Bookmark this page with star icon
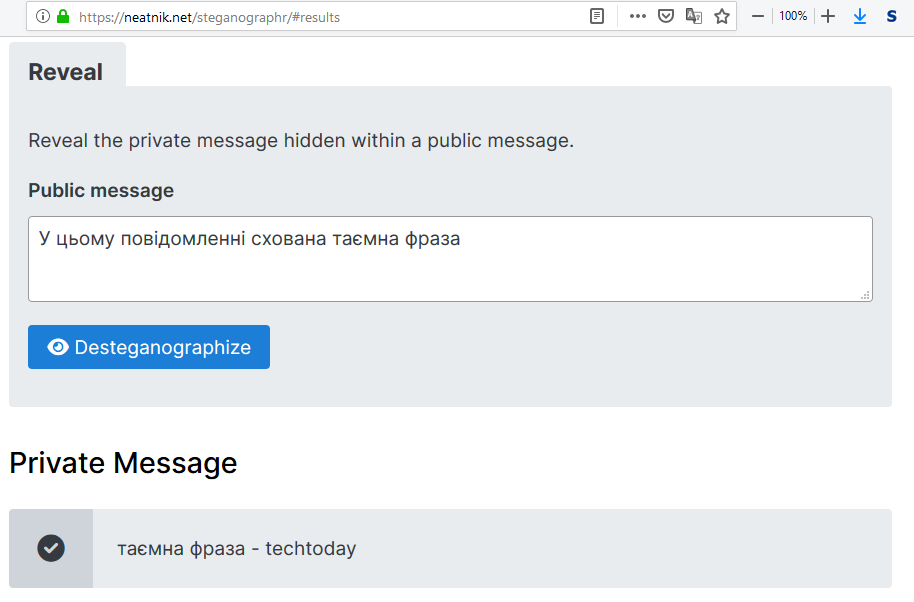 pyautogui.click(x=721, y=17)
